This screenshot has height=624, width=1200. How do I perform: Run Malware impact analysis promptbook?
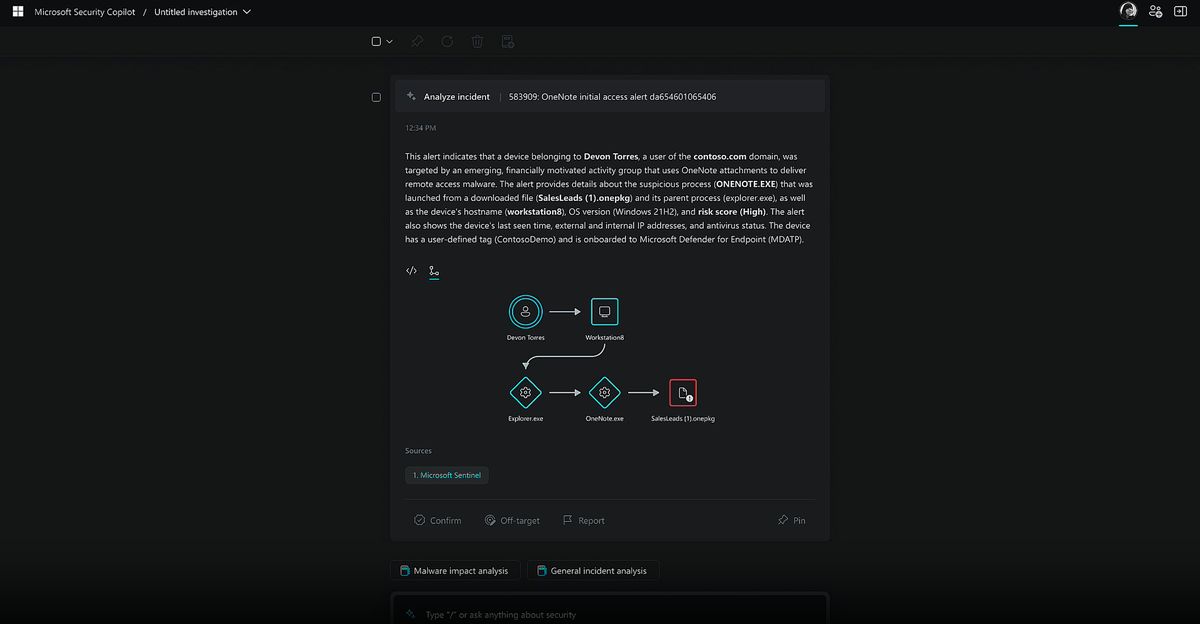tap(454, 571)
